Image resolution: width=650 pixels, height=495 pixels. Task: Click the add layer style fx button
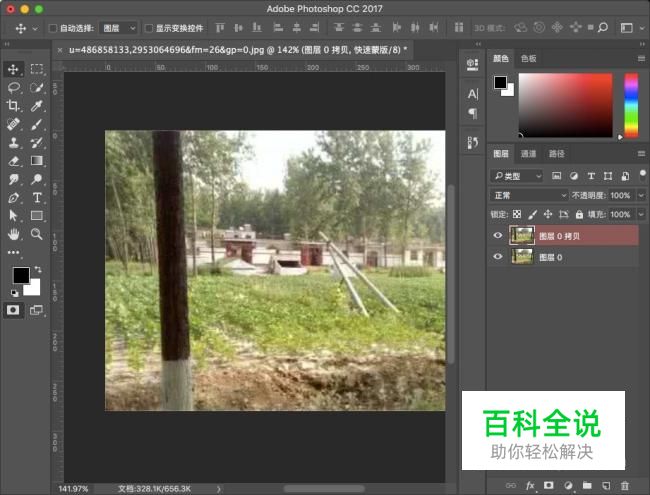[x=530, y=485]
